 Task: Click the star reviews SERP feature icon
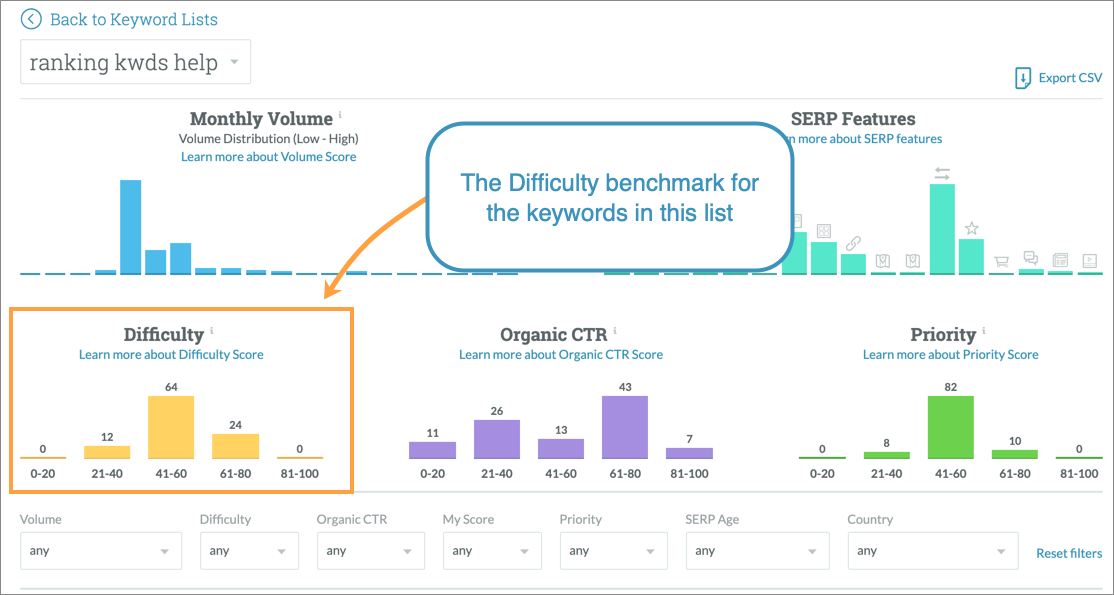[971, 229]
